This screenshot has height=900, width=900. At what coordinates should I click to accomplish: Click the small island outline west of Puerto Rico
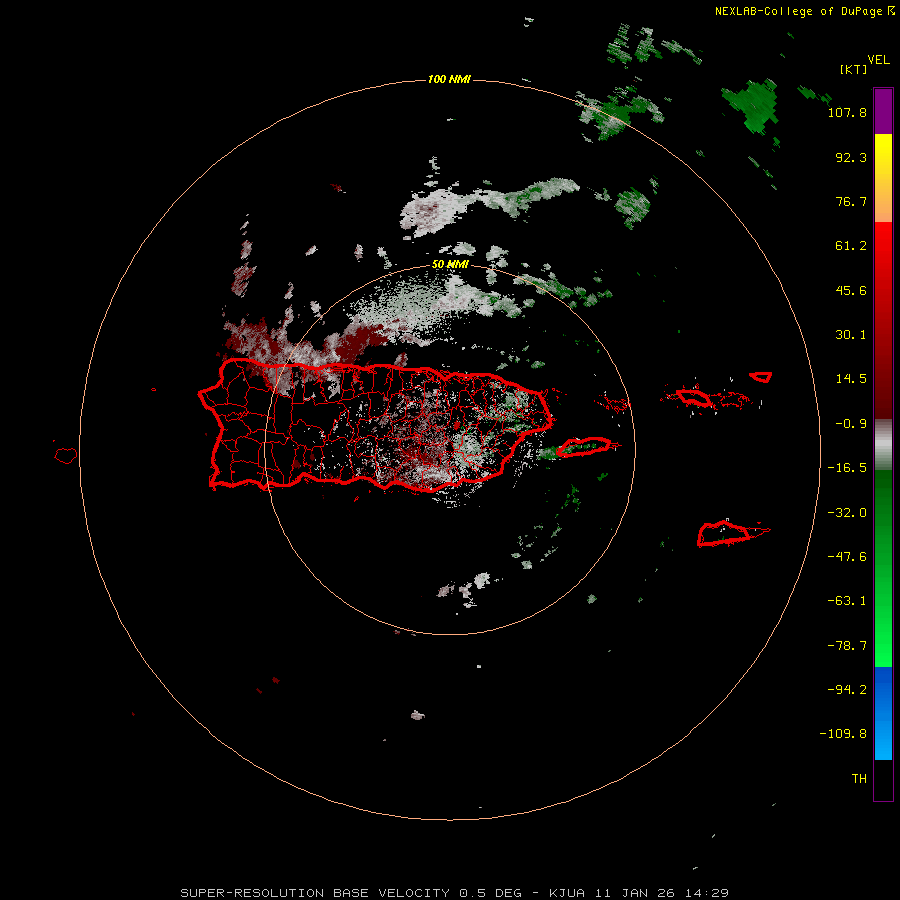[66, 455]
